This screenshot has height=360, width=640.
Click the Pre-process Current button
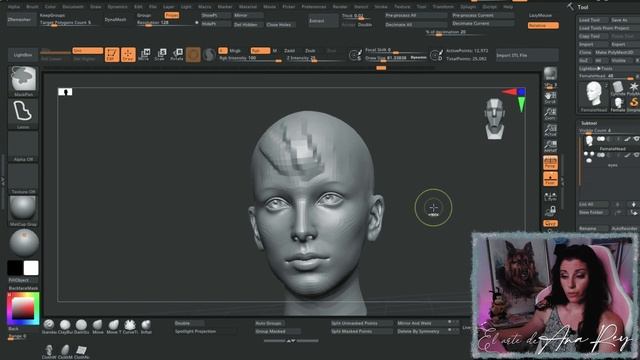[482, 15]
